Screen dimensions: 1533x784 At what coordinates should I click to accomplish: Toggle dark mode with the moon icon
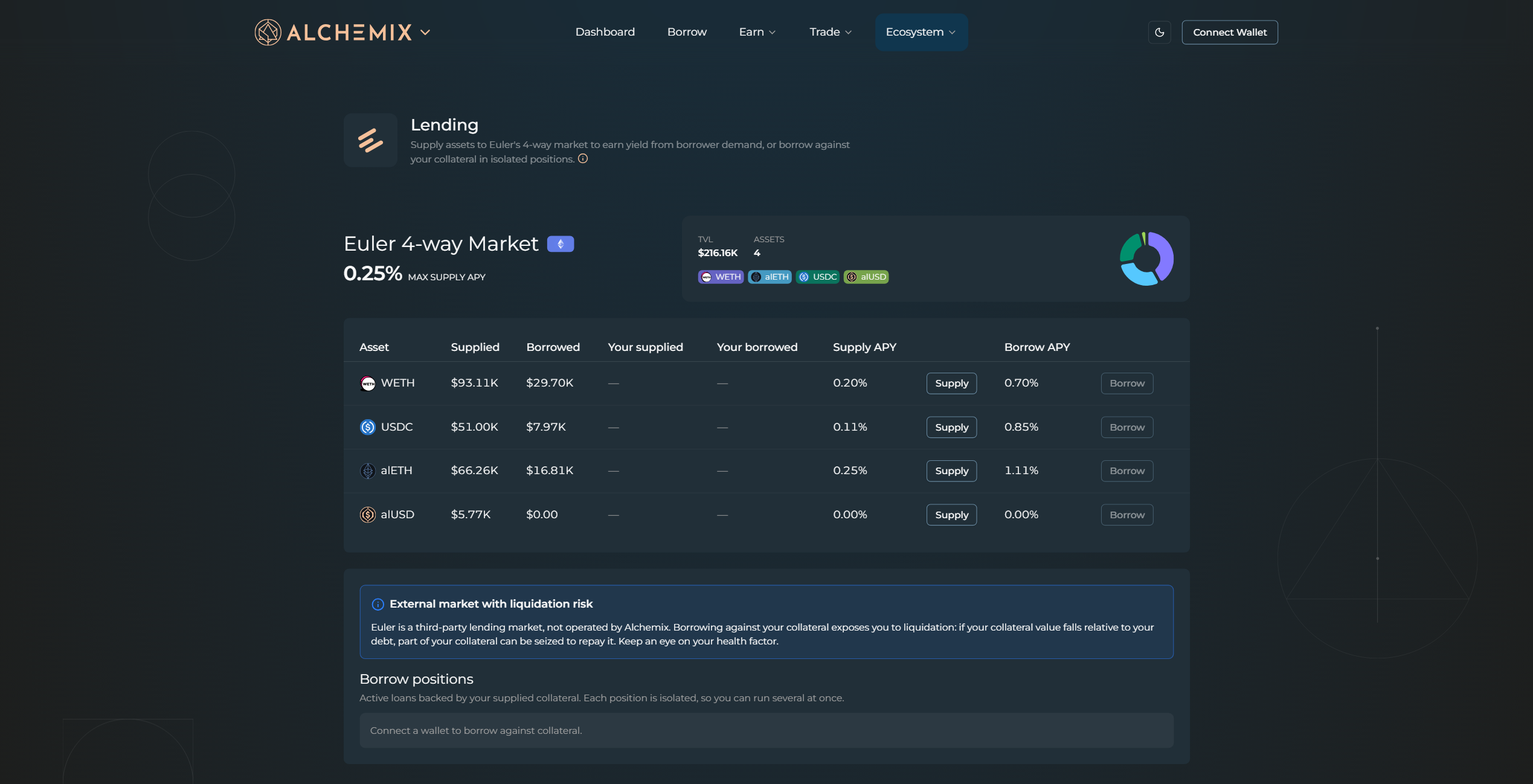tap(1159, 33)
